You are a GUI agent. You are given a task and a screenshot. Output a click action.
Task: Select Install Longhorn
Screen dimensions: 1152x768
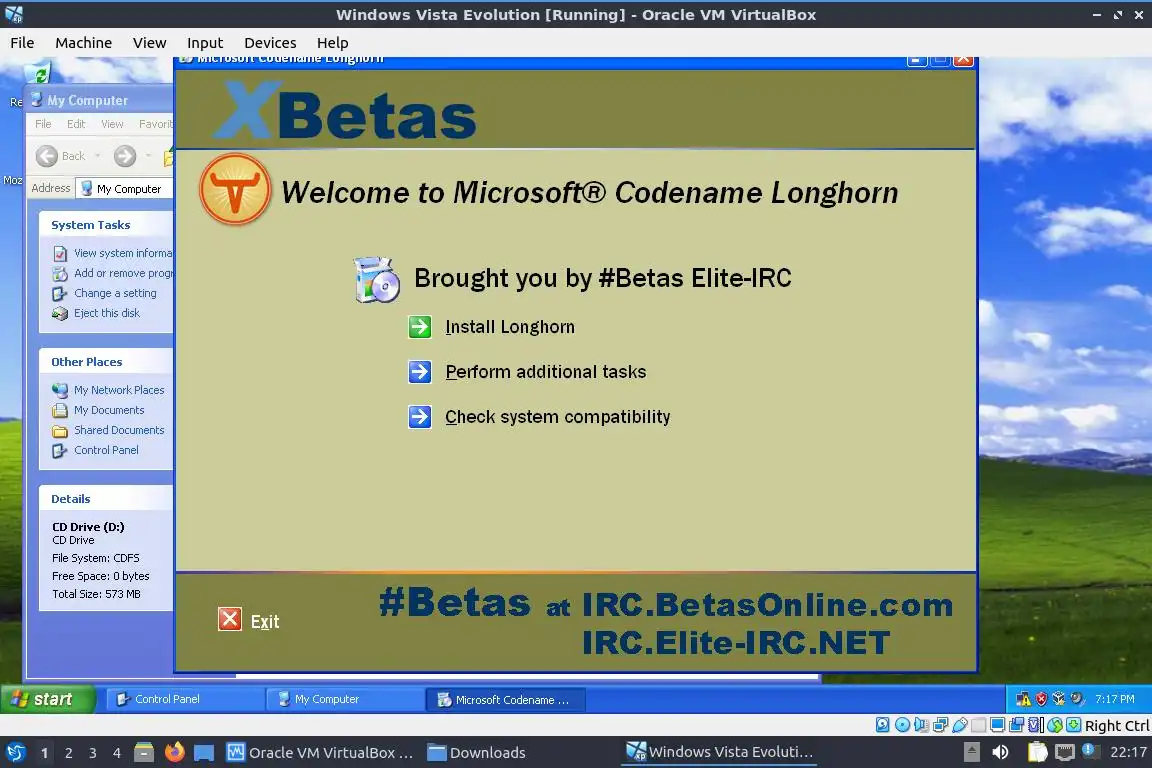coord(510,327)
